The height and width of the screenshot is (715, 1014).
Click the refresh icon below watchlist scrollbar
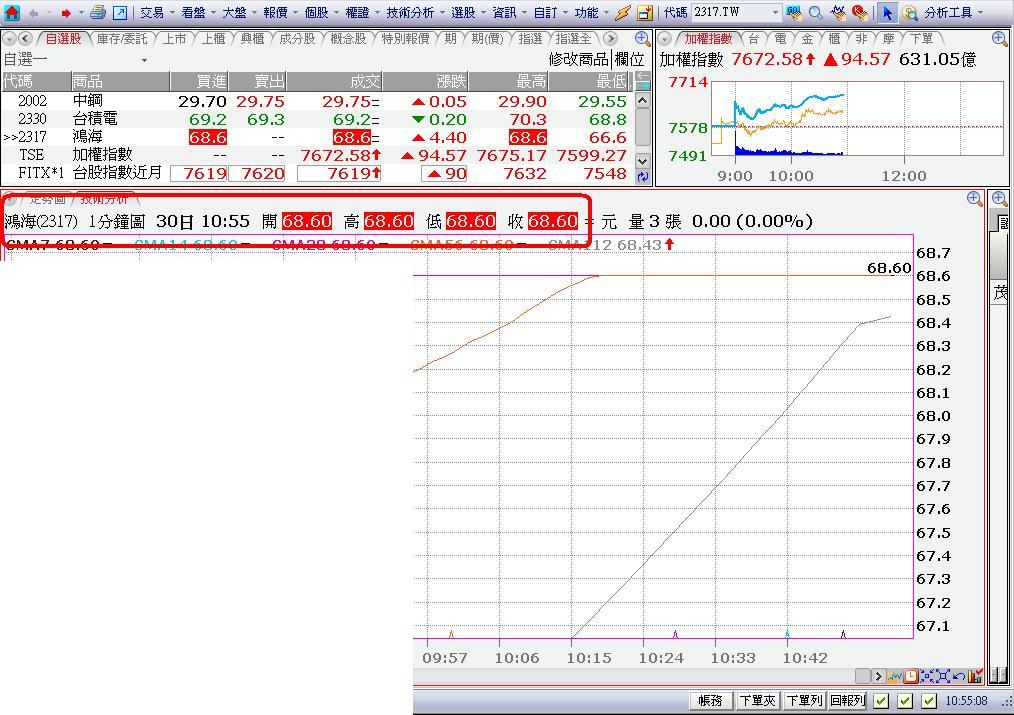pyautogui.click(x=642, y=176)
